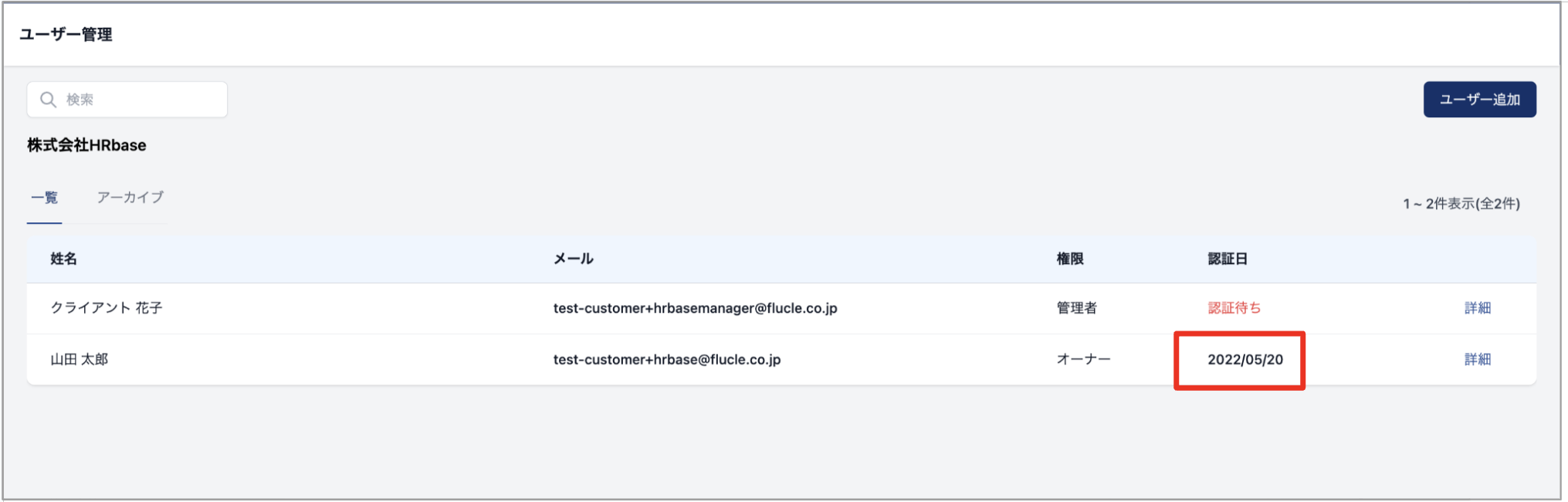Click the search magnifier icon
Viewport: 1568px width, 502px height.
click(x=48, y=100)
